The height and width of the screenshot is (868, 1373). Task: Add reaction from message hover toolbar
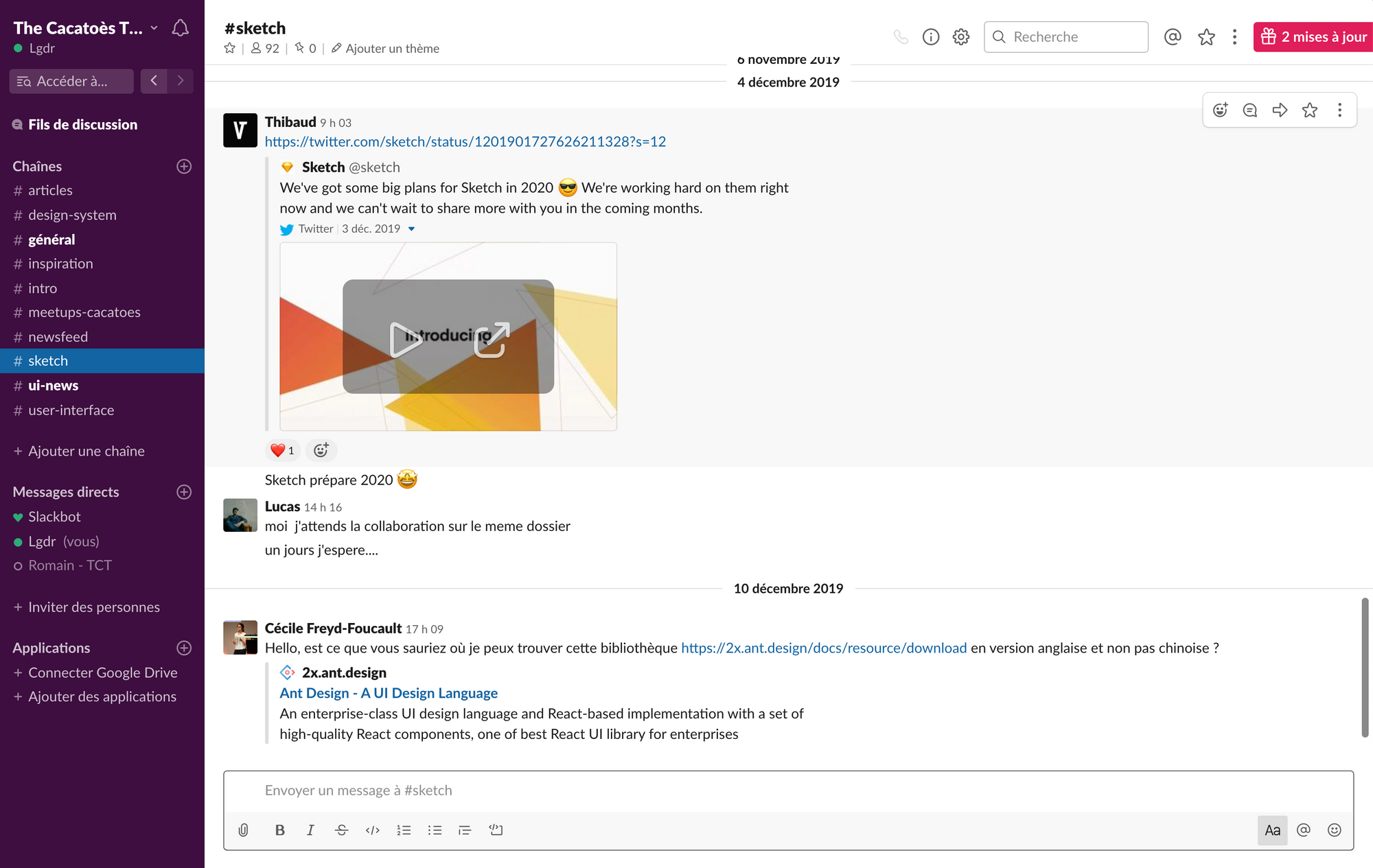coord(1220,110)
